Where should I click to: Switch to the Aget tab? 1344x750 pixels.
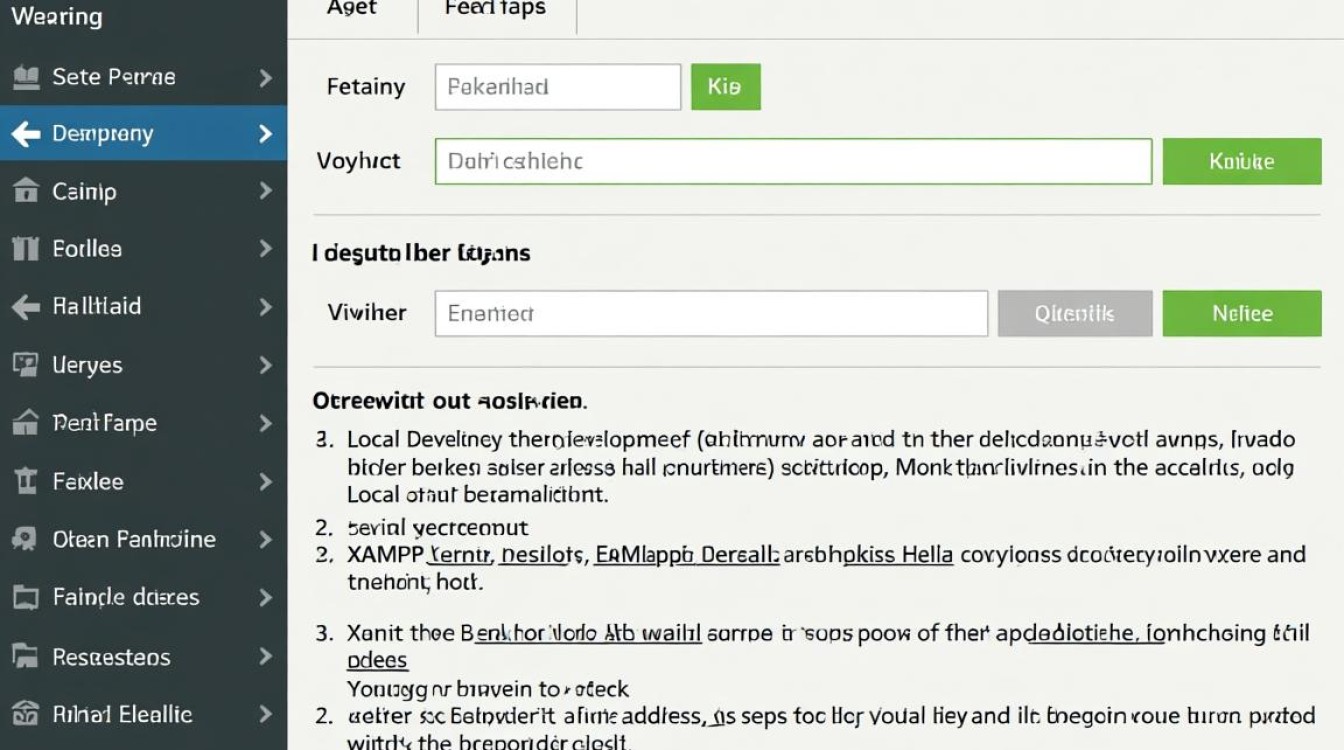(x=351, y=10)
